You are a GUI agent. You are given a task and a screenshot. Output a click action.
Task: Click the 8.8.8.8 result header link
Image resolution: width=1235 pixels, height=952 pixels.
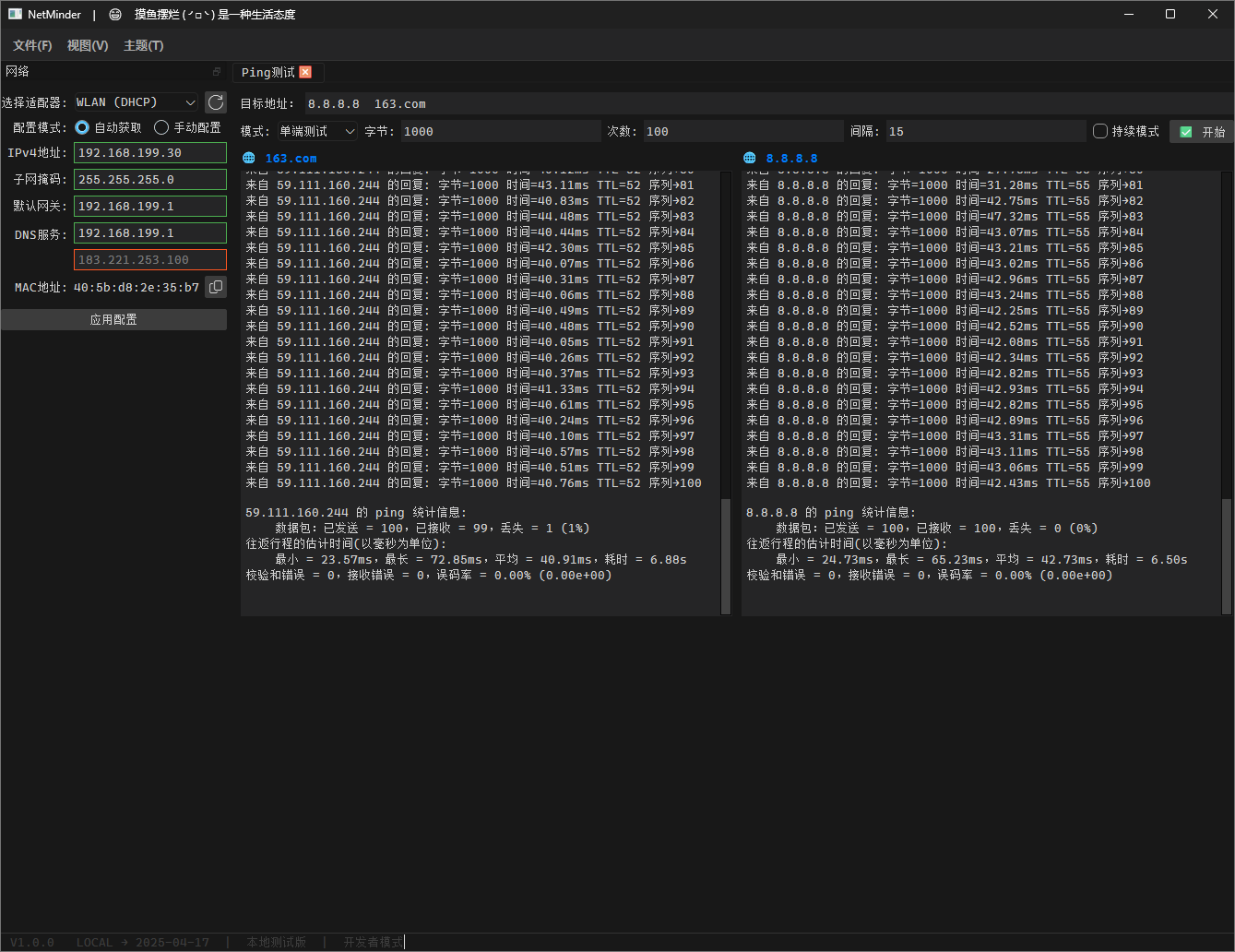[x=791, y=158]
